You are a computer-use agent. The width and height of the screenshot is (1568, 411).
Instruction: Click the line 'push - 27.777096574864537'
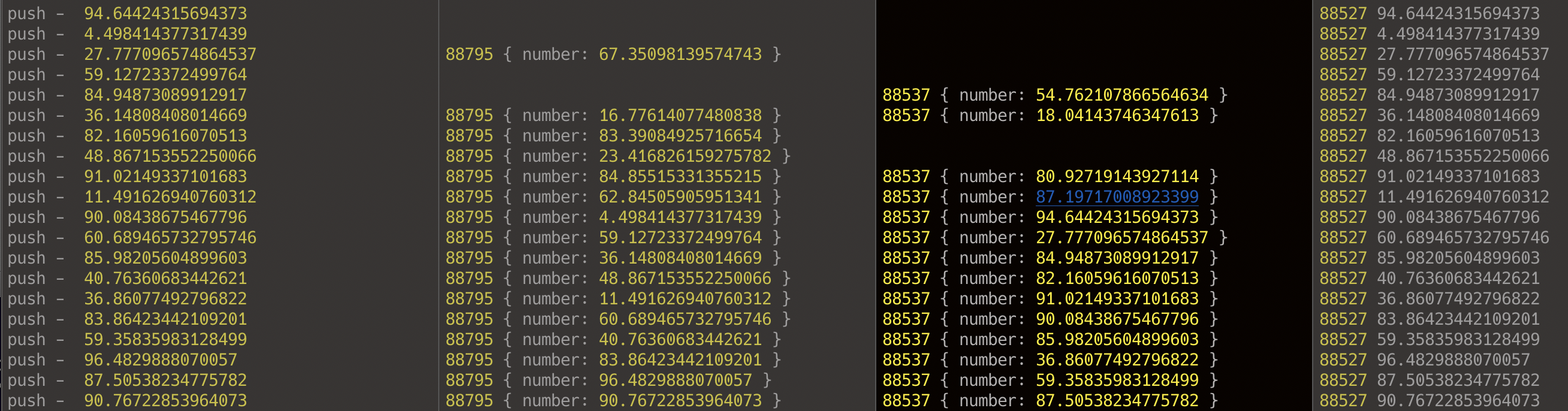(132, 54)
